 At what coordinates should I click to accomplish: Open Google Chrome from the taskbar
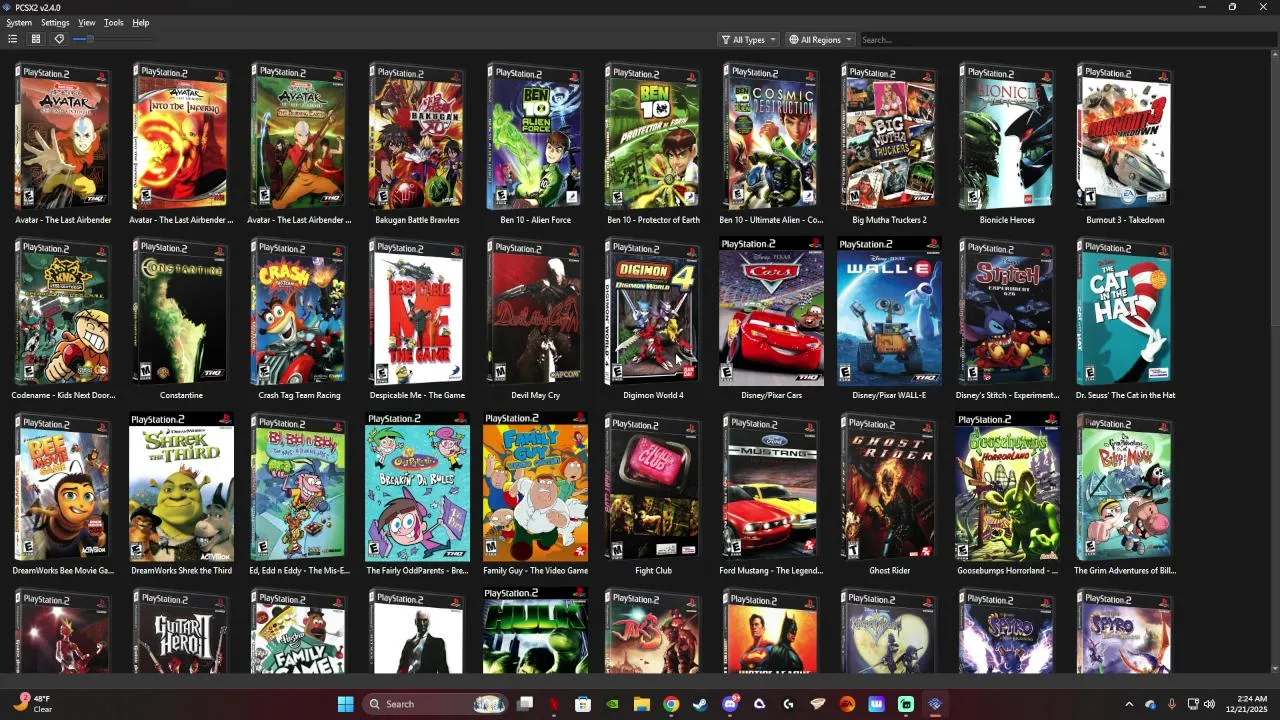[x=671, y=704]
